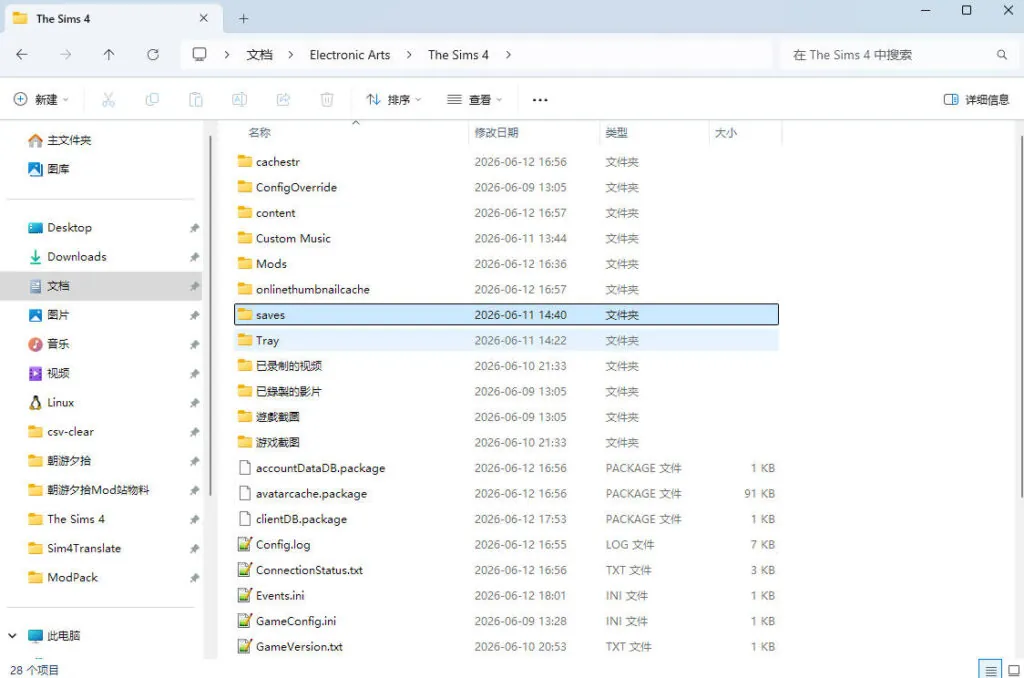
Task: Select the GameVersion.txt file
Action: pos(506,646)
